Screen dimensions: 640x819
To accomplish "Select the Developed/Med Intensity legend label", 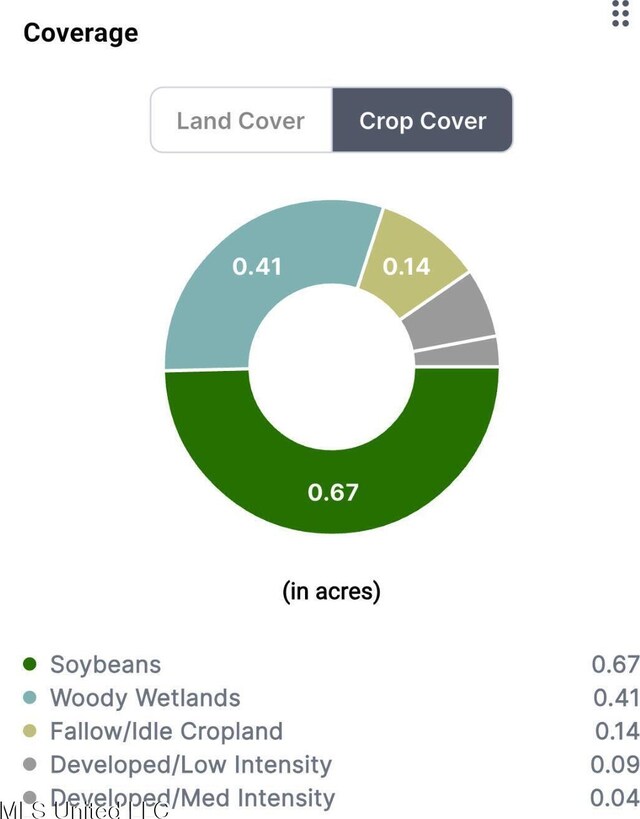I will click(x=192, y=799).
